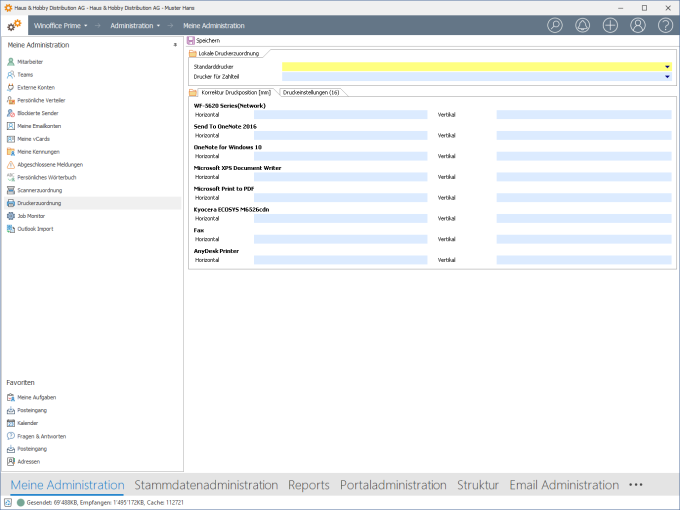Open the Stammdatenadministration bottom tab
The width and height of the screenshot is (680, 510).
(x=206, y=485)
